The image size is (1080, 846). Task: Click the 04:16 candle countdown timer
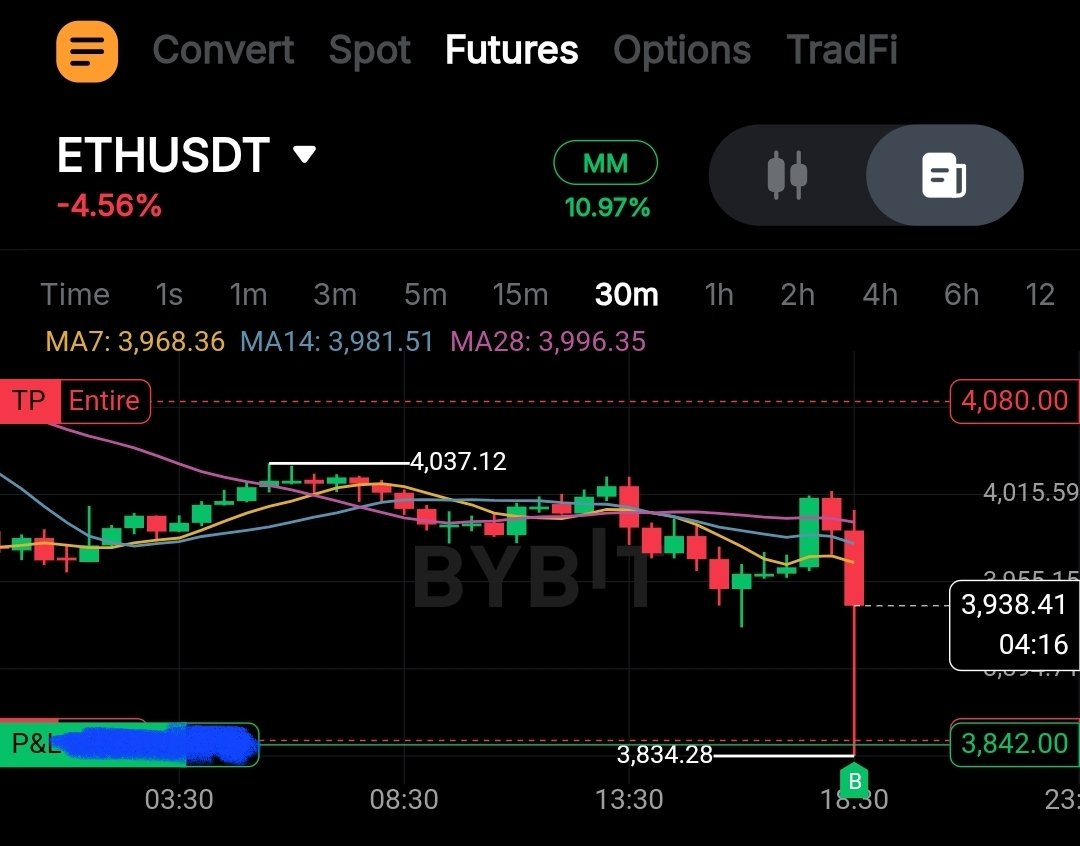1033,645
